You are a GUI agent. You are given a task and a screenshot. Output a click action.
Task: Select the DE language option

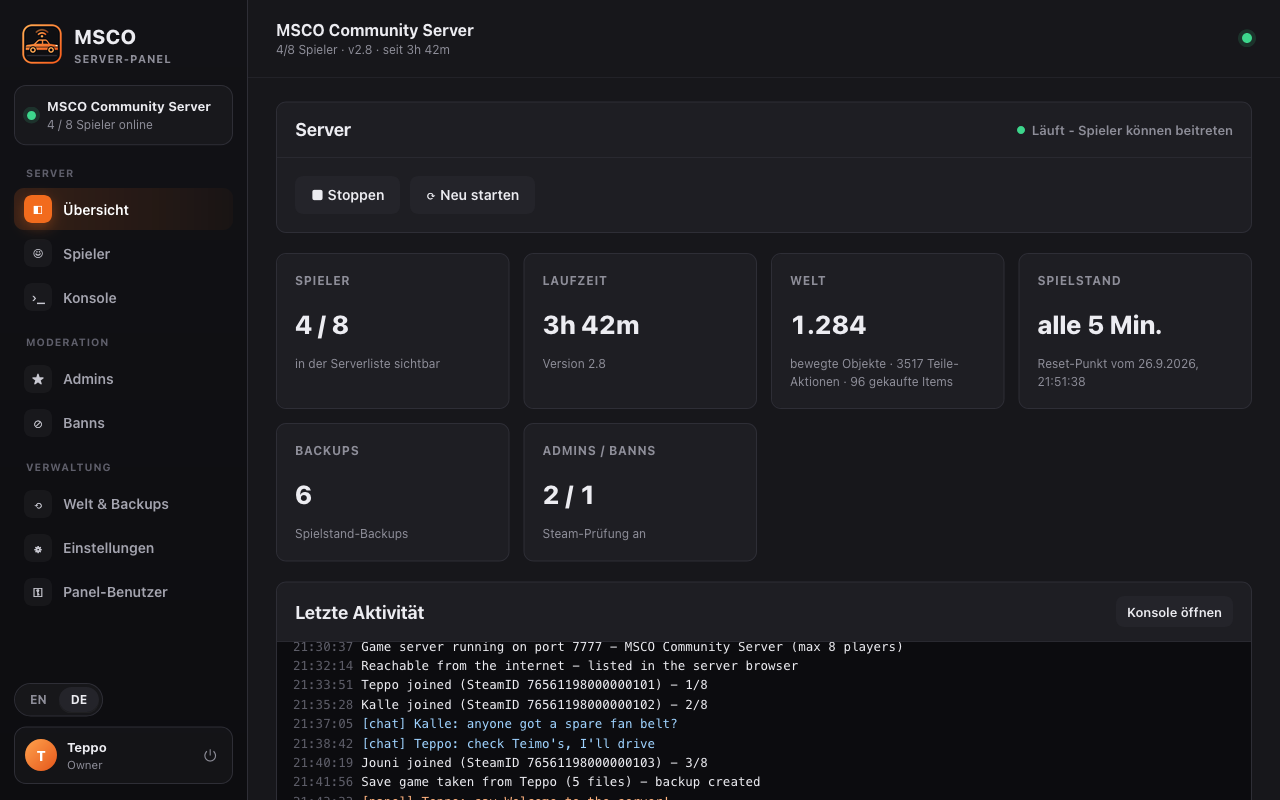tap(79, 700)
